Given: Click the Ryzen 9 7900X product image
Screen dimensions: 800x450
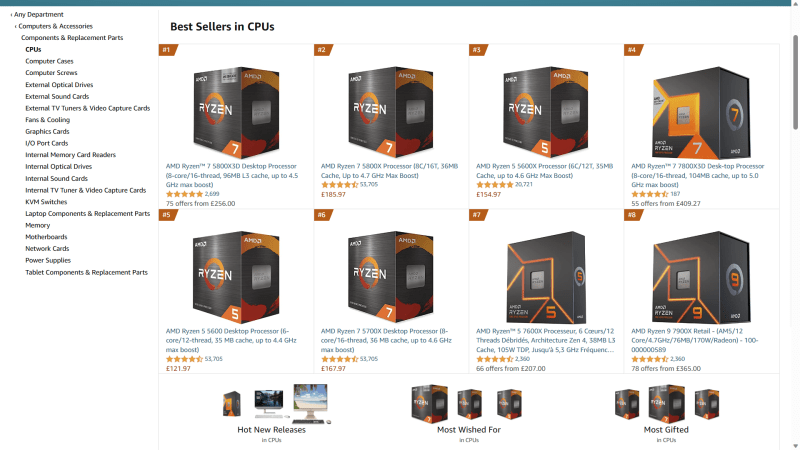Looking at the screenshot, I should click(702, 277).
